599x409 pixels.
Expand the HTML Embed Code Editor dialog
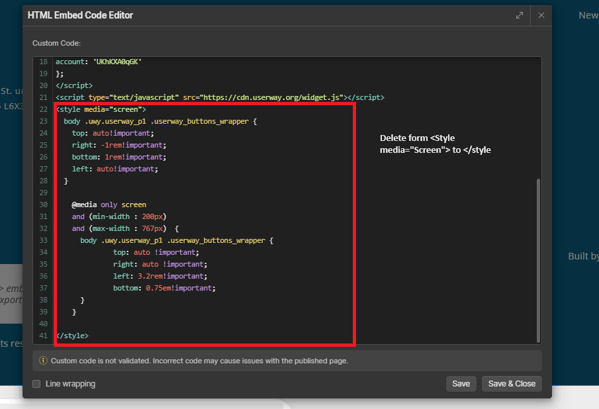(519, 16)
